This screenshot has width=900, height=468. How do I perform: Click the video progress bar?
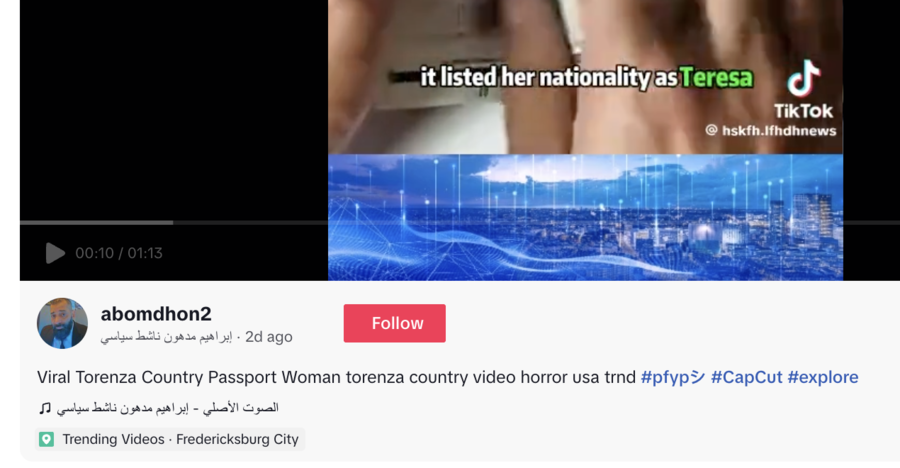(x=460, y=222)
